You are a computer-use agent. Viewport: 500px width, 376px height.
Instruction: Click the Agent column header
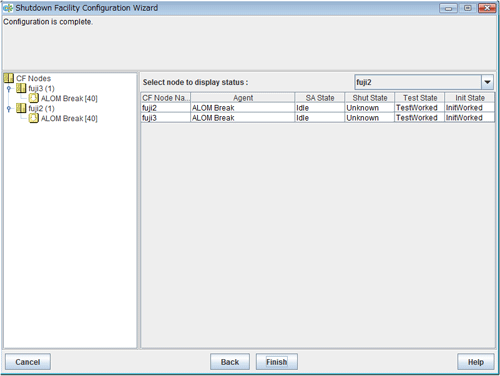[x=243, y=98]
